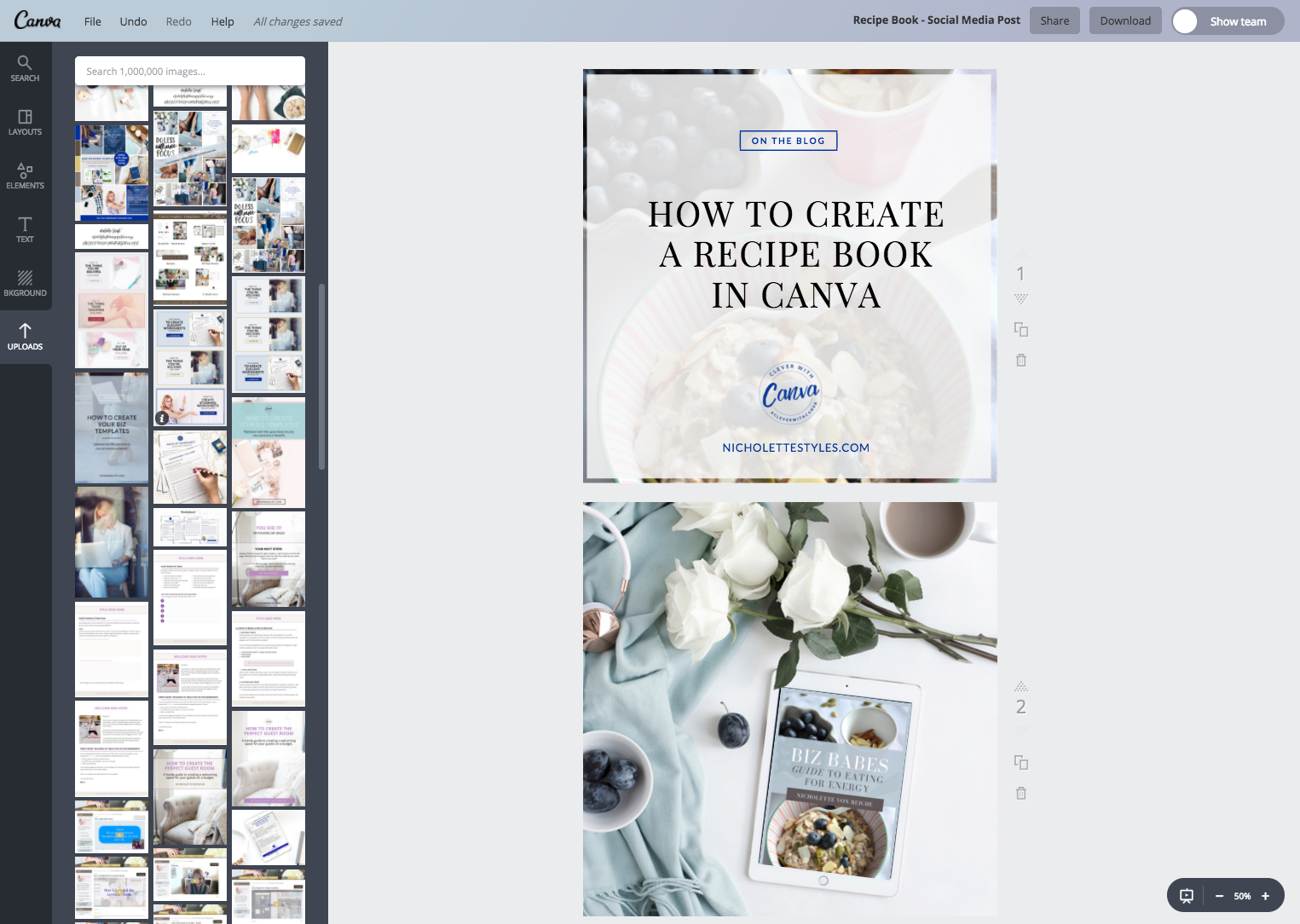1300x924 pixels.
Task: Open the Elements panel
Action: (25, 176)
